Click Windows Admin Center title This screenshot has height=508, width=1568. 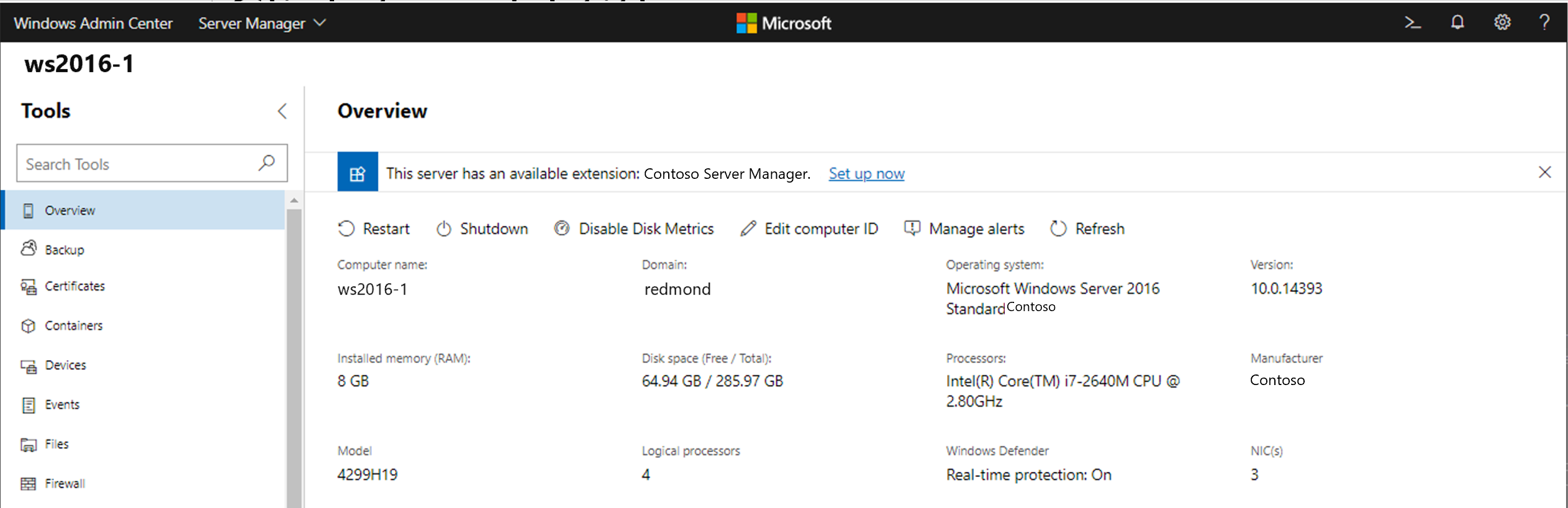click(x=93, y=24)
